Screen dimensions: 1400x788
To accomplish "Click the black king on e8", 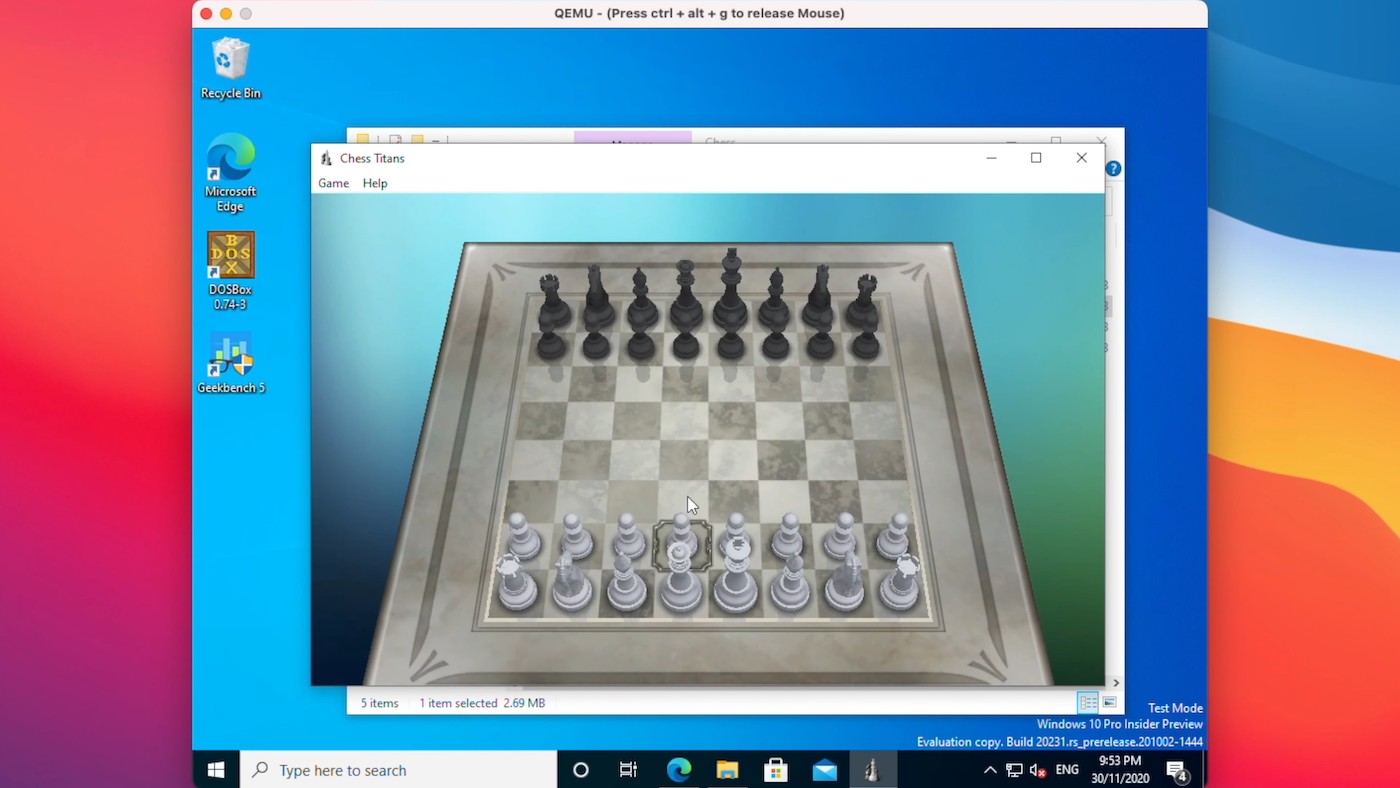I will 731,290.
